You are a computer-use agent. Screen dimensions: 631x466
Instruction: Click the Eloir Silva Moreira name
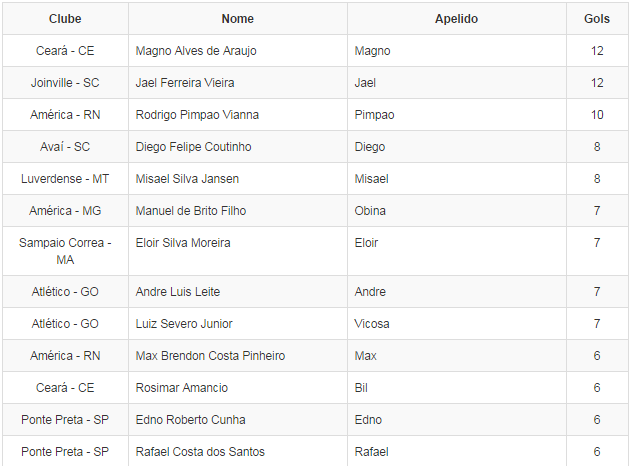(x=183, y=243)
